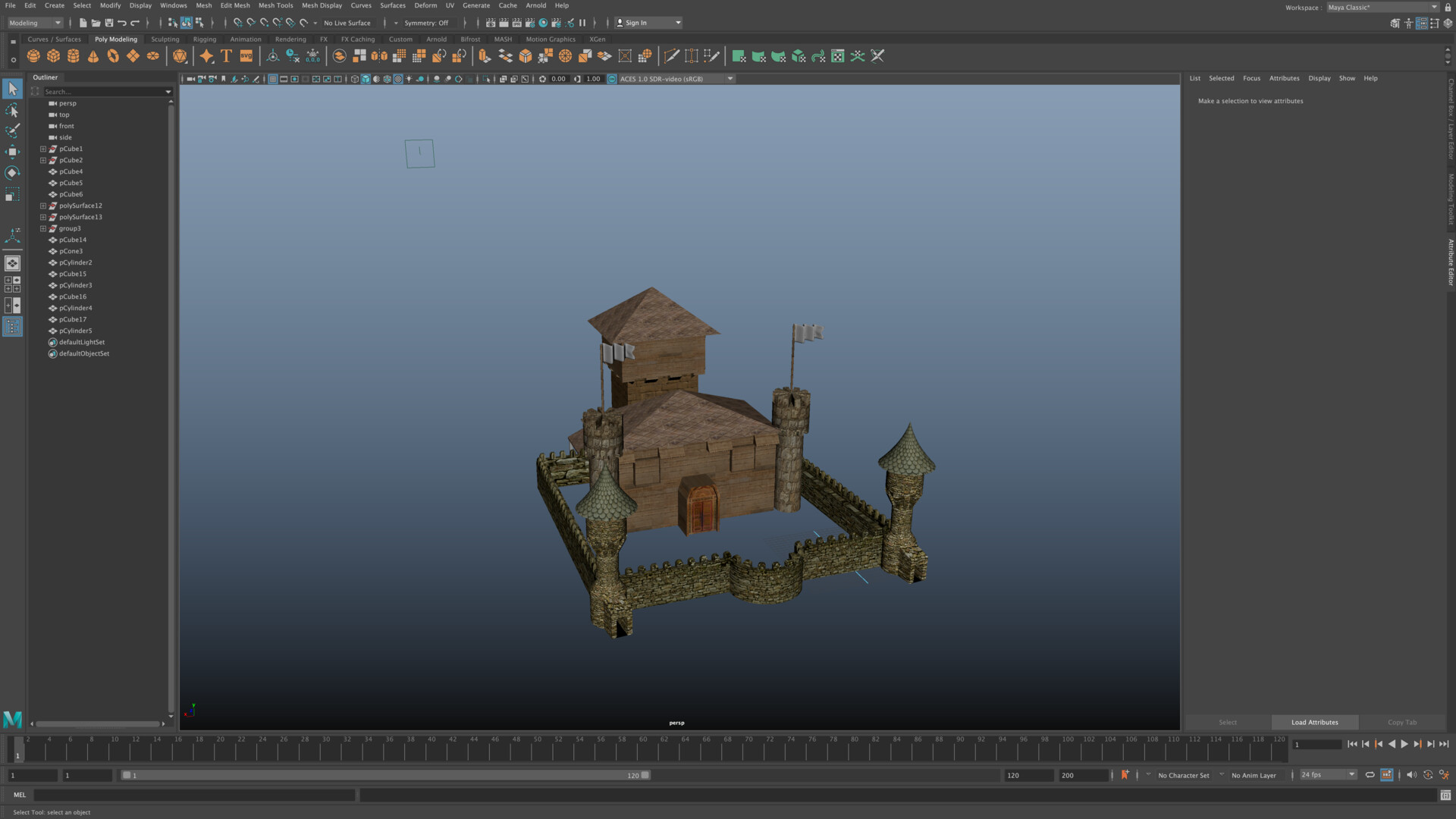Switch to the Sculpting shelf tab
The image size is (1456, 819).
click(165, 39)
